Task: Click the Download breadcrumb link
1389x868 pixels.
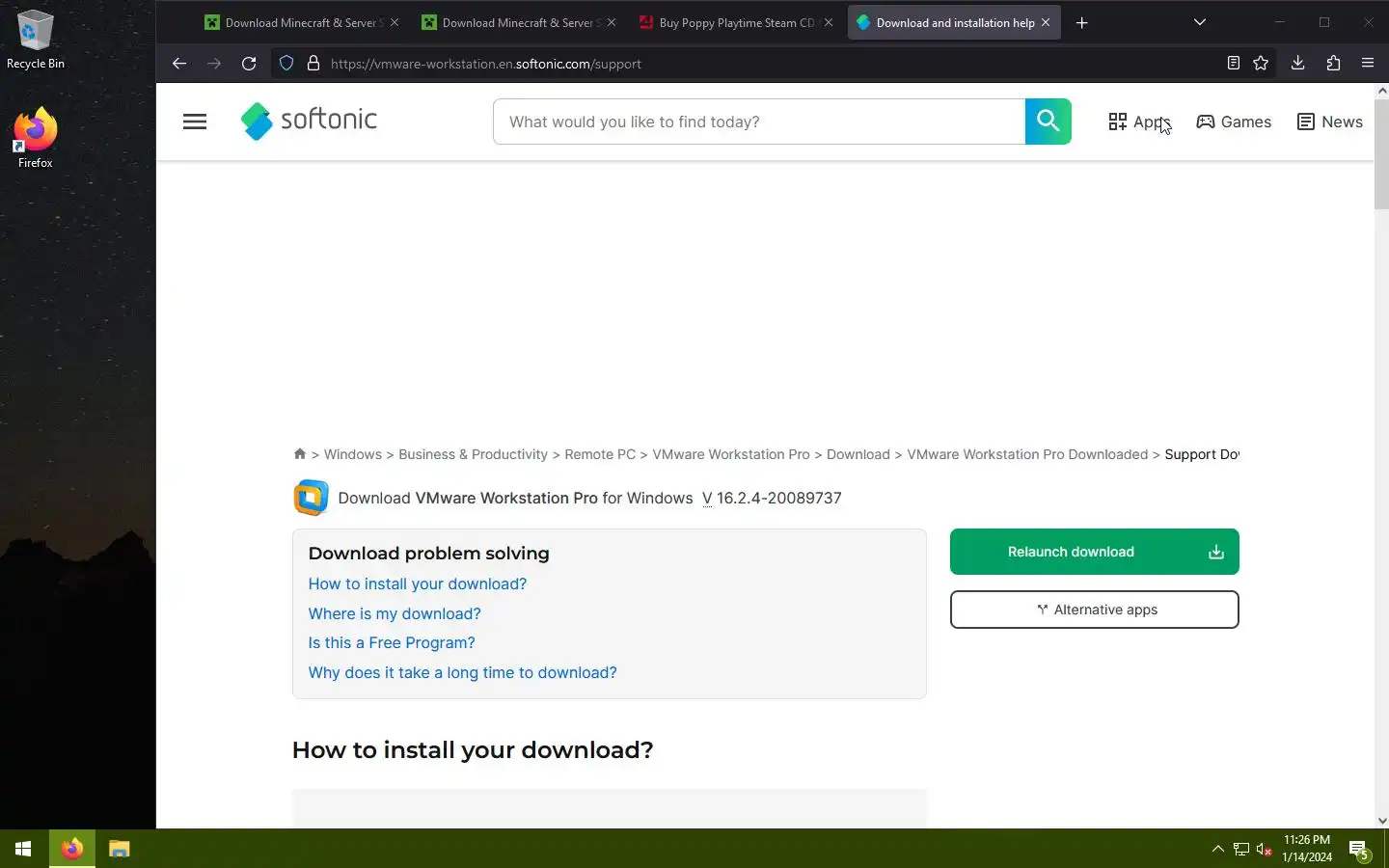Action: coord(858,454)
